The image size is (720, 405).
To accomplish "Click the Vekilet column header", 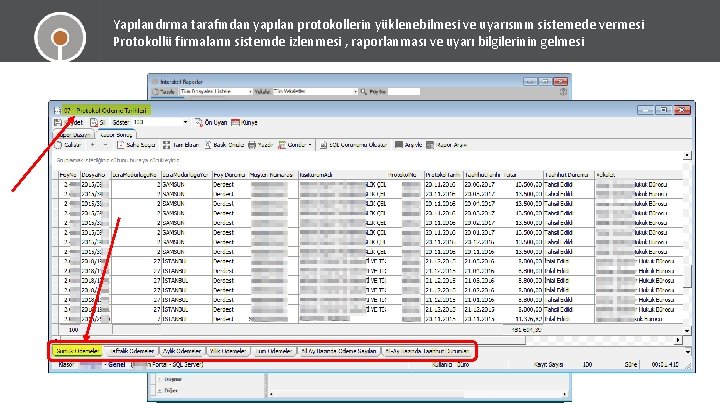I will point(637,175).
